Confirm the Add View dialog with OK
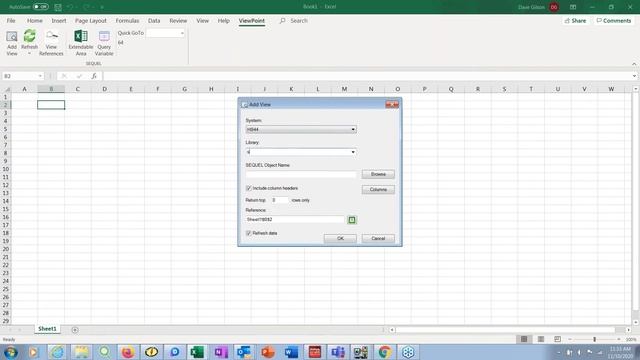The image size is (640, 360). coord(340,238)
